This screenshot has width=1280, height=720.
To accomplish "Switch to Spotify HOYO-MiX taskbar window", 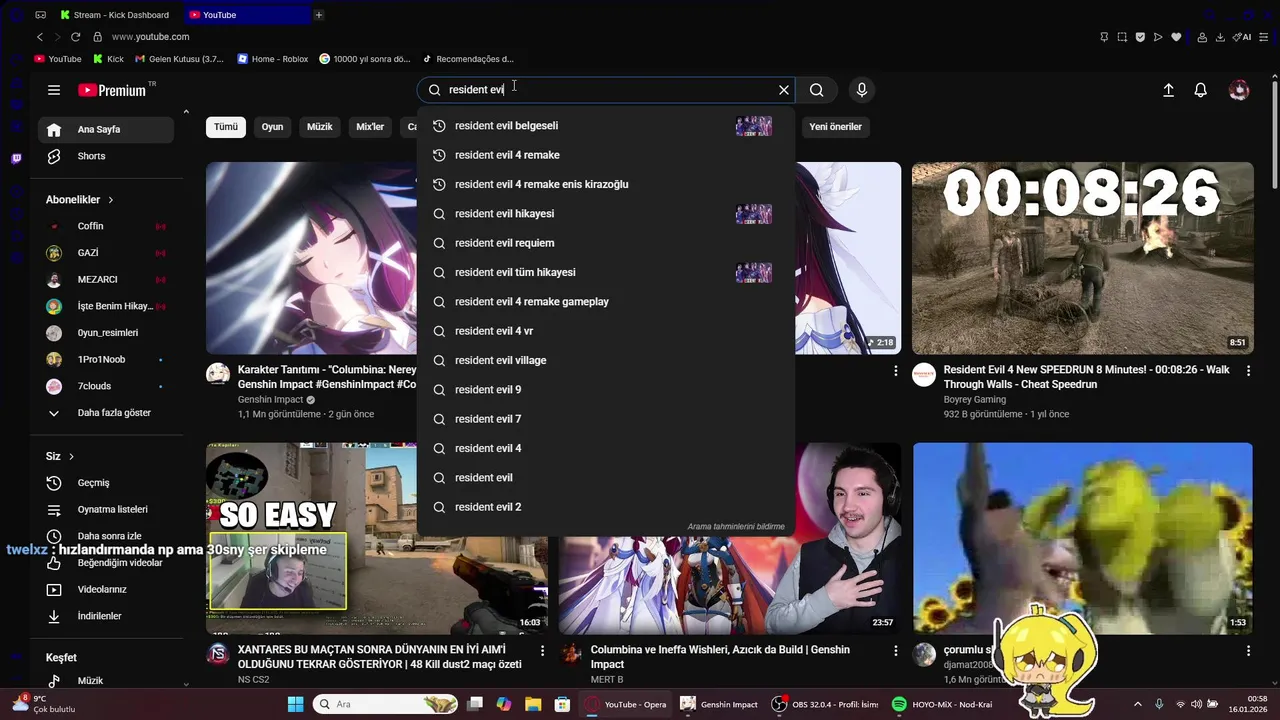I will pyautogui.click(x=943, y=704).
